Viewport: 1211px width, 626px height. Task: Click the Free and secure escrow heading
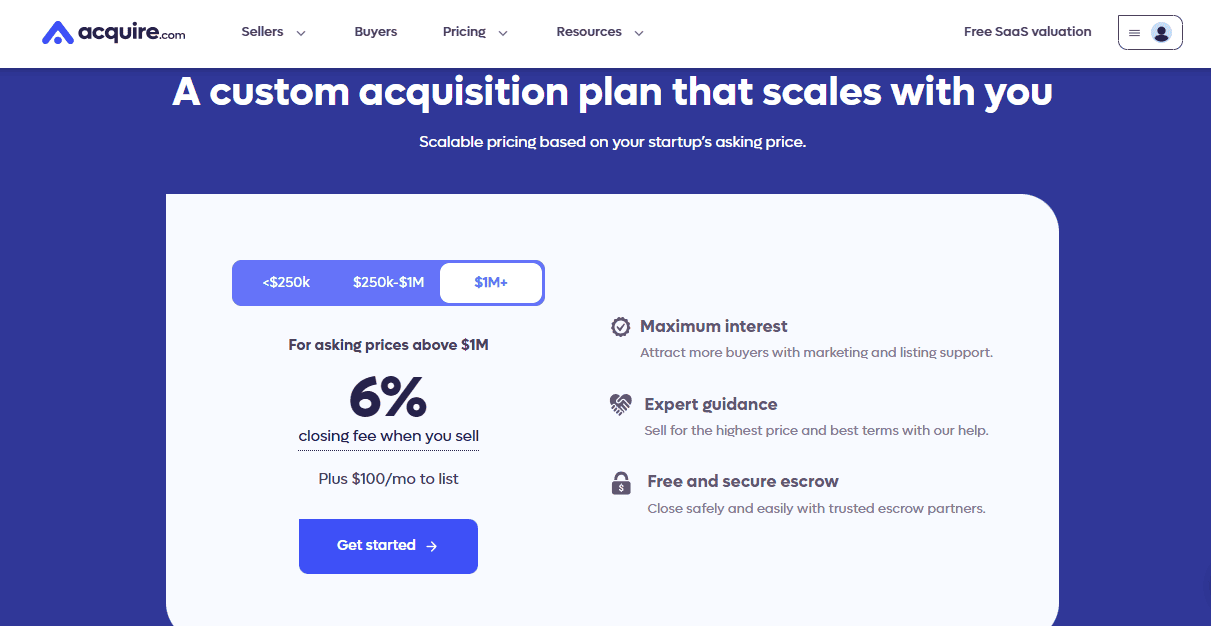click(x=742, y=481)
